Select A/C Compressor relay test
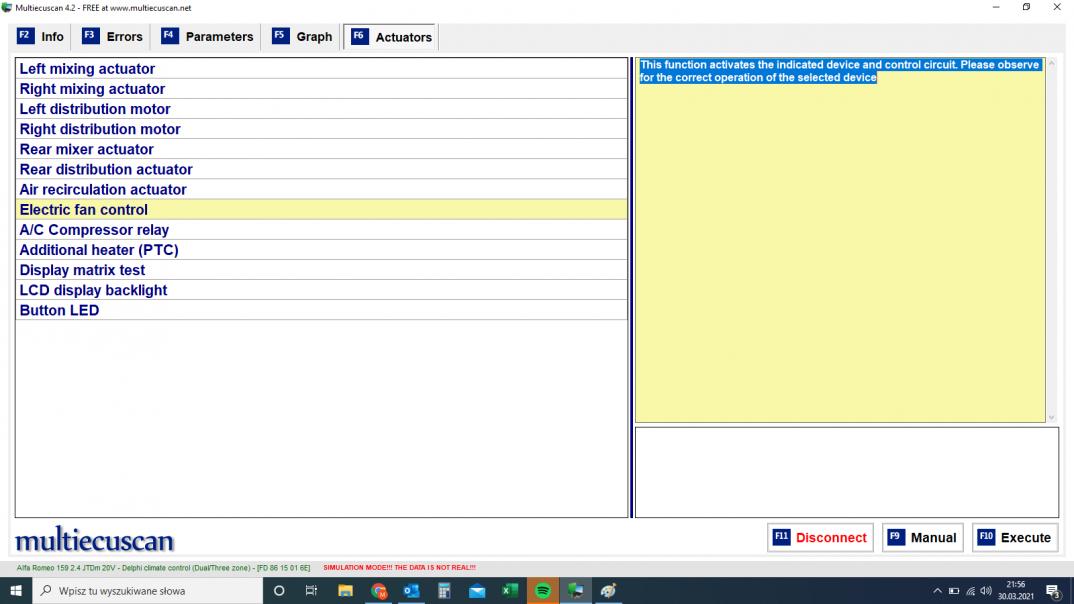1074x604 pixels. [321, 230]
